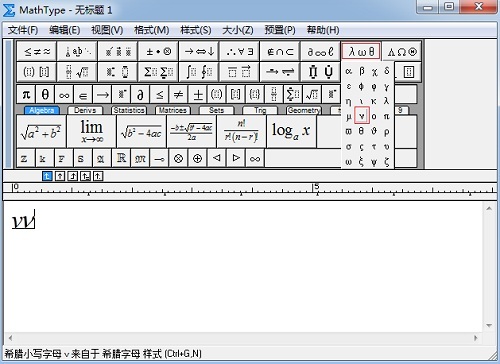
Task: Insert the limit x→∞ expression
Action: pyautogui.click(x=91, y=132)
